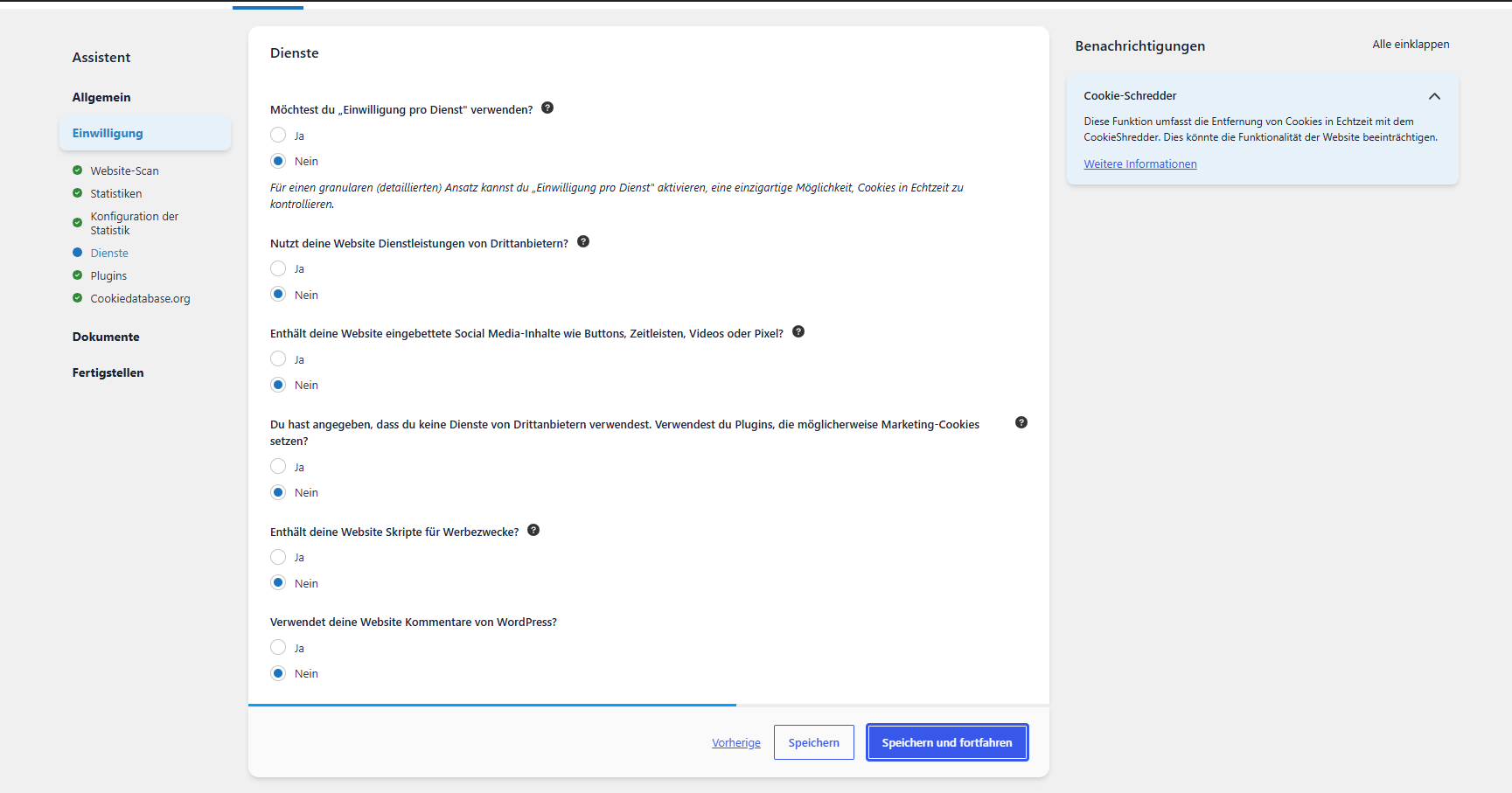This screenshot has height=793, width=1512.
Task: Open help icon beside Skripte für Werbezwecke question
Action: point(533,530)
